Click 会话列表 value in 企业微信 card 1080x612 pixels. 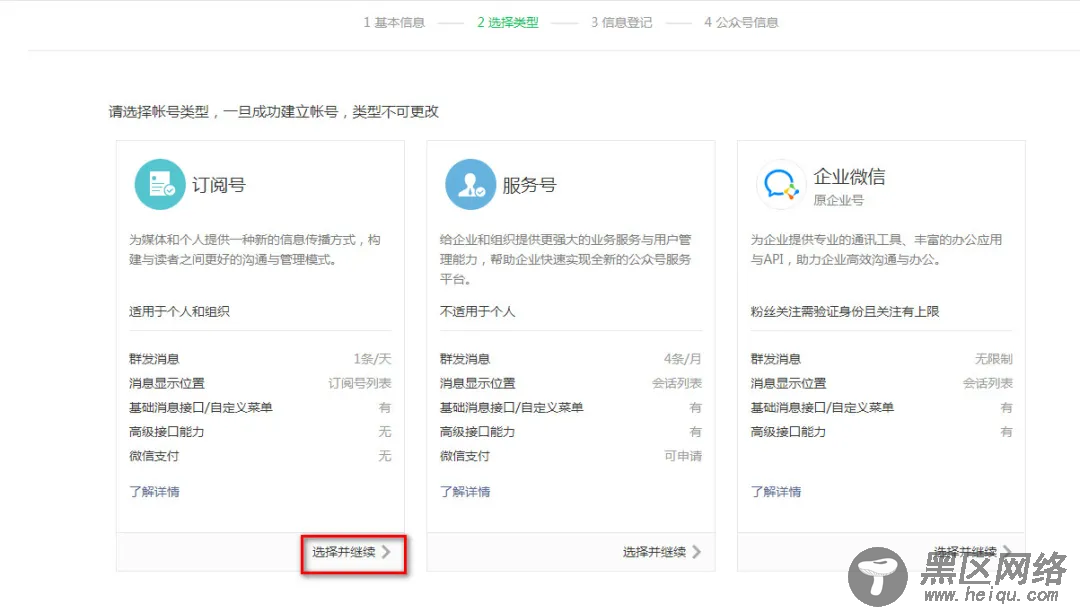coord(987,383)
